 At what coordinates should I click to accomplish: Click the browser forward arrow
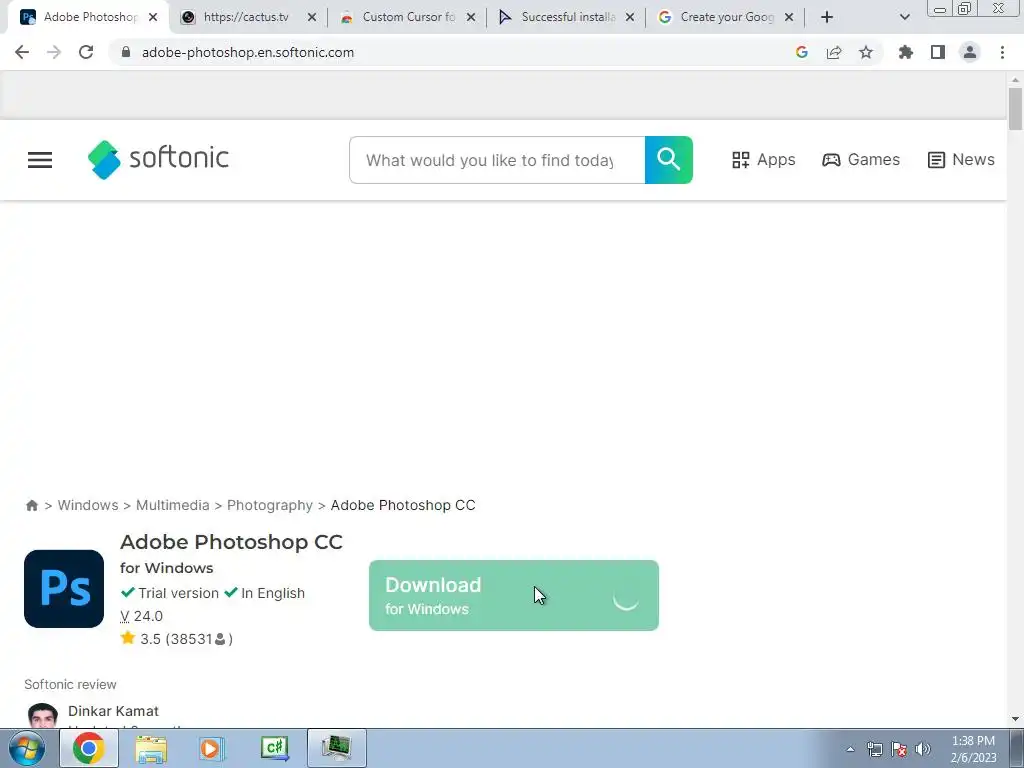coord(54,52)
